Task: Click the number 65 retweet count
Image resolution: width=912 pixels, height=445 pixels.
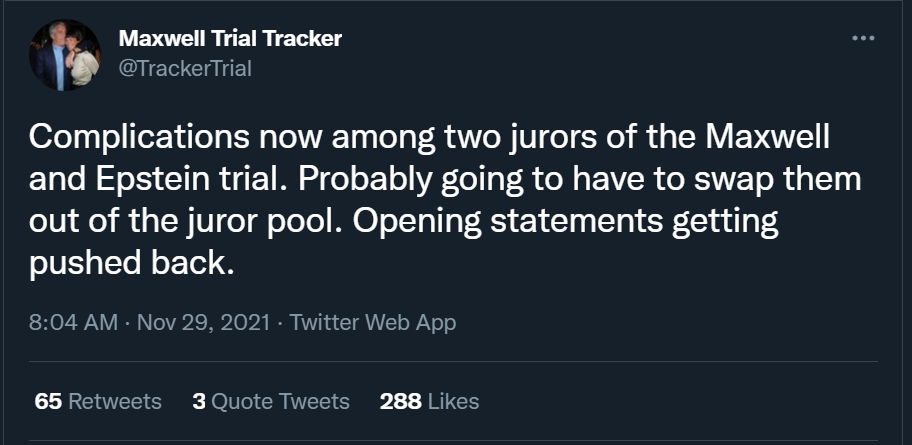Action: click(x=48, y=401)
